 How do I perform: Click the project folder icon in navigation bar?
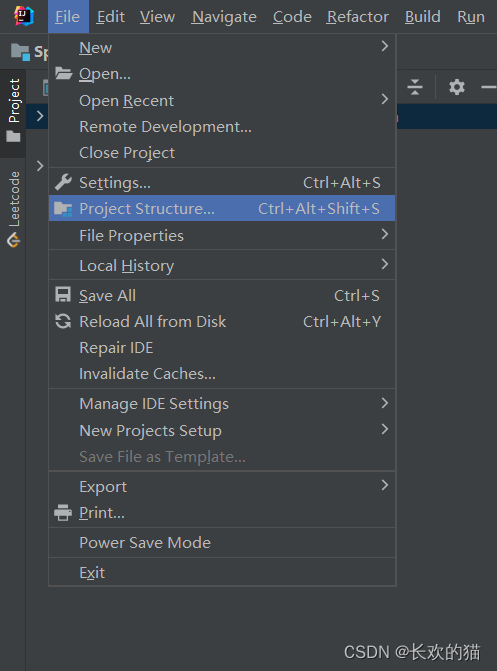pyautogui.click(x=20, y=52)
